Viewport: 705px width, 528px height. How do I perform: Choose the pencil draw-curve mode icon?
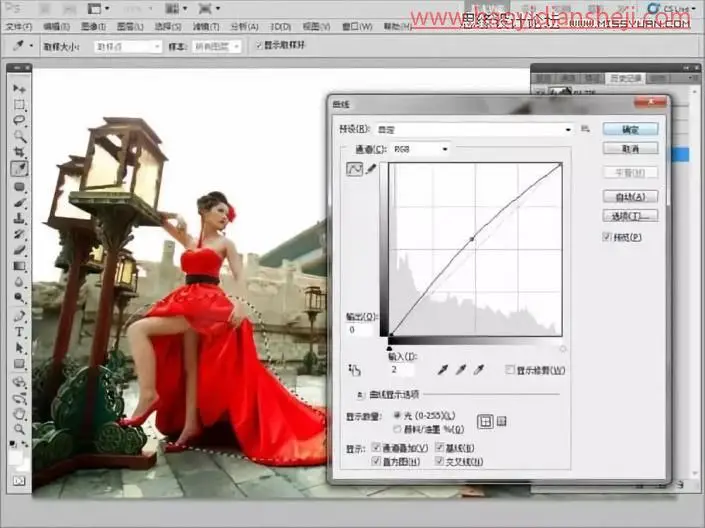tap(371, 169)
